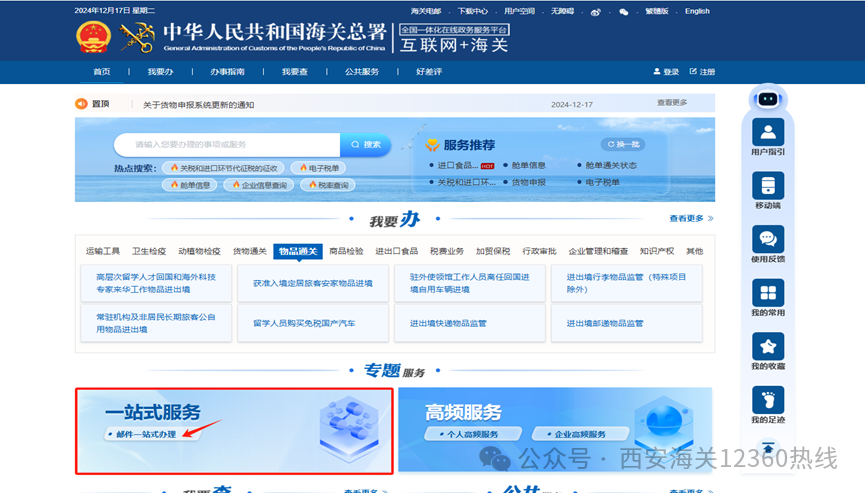865x493 pixels.
Task: Open 获准入境定居旅客安家物品进境 card
Action: (x=313, y=283)
